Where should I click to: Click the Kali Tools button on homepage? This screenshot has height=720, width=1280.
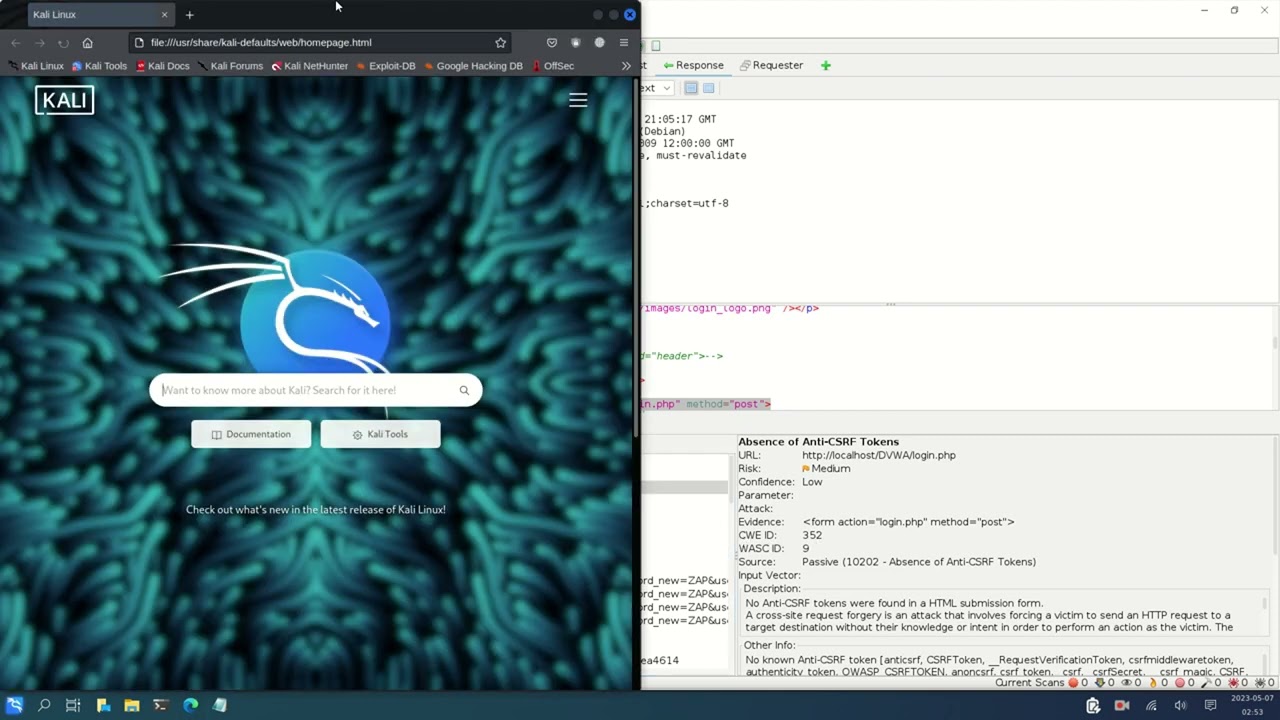pyautogui.click(x=380, y=434)
